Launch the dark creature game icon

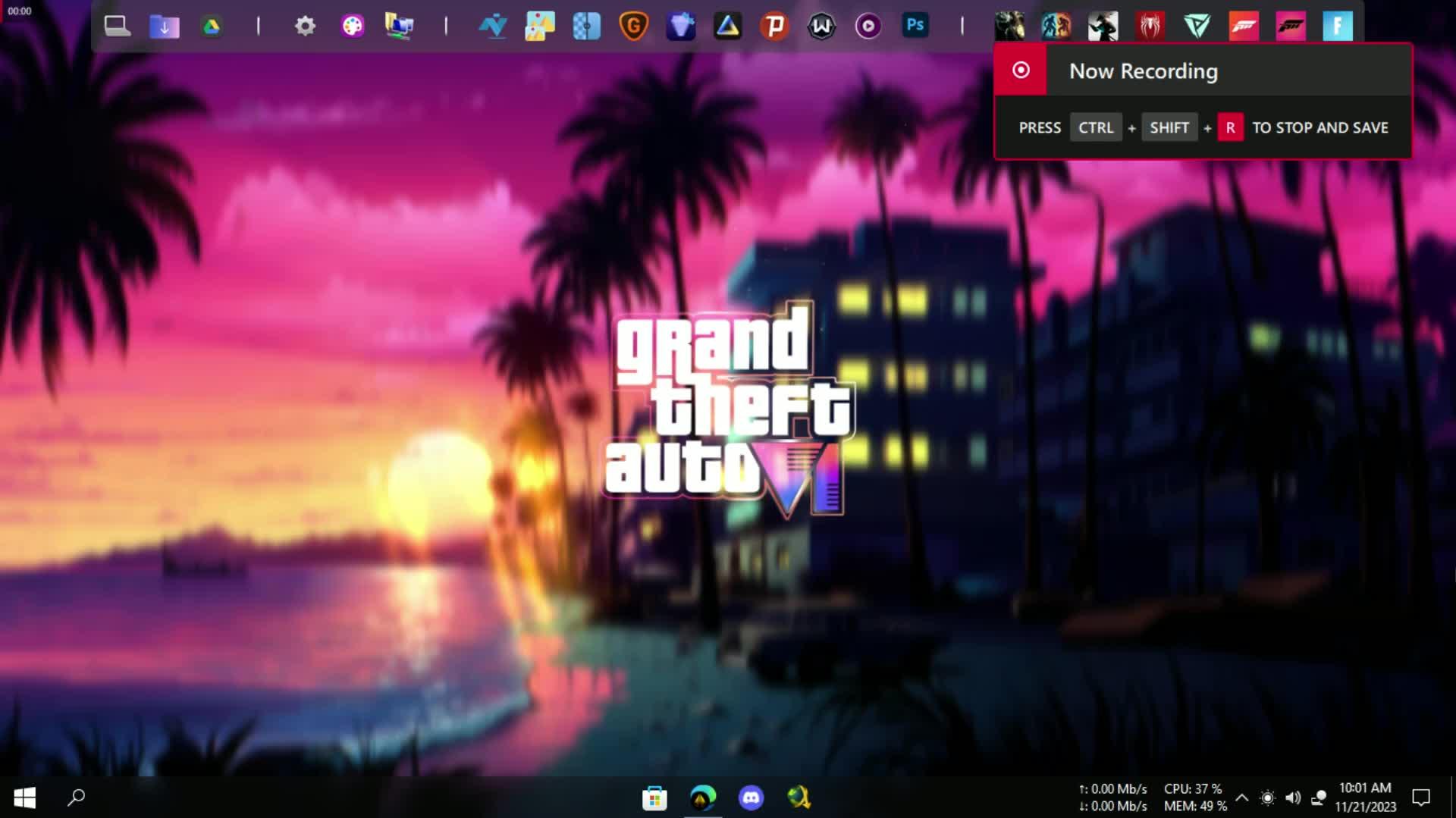[x=1009, y=27]
